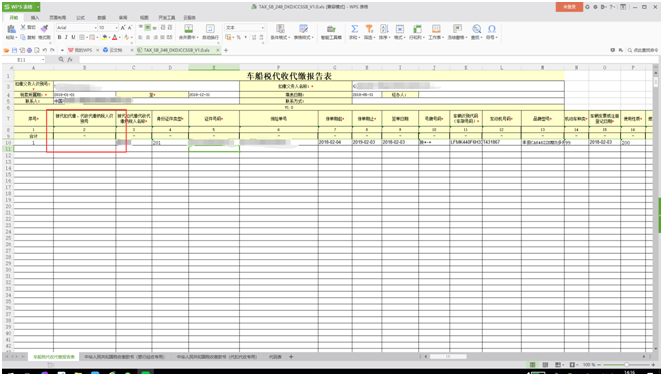
Task: Click the Freeze Panes icon
Action: click(x=457, y=29)
